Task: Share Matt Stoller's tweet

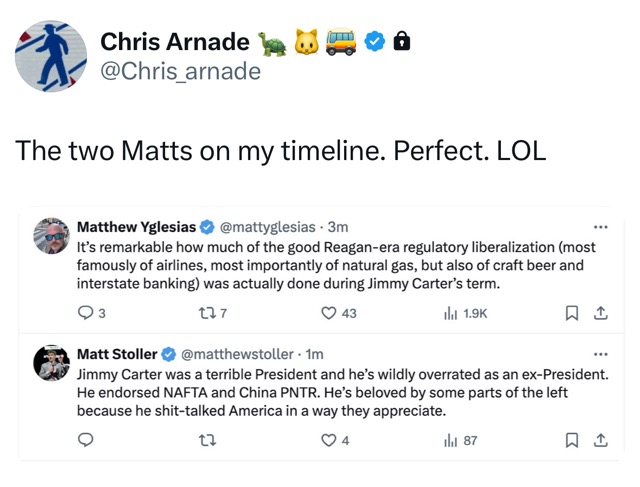Action: pos(601,440)
